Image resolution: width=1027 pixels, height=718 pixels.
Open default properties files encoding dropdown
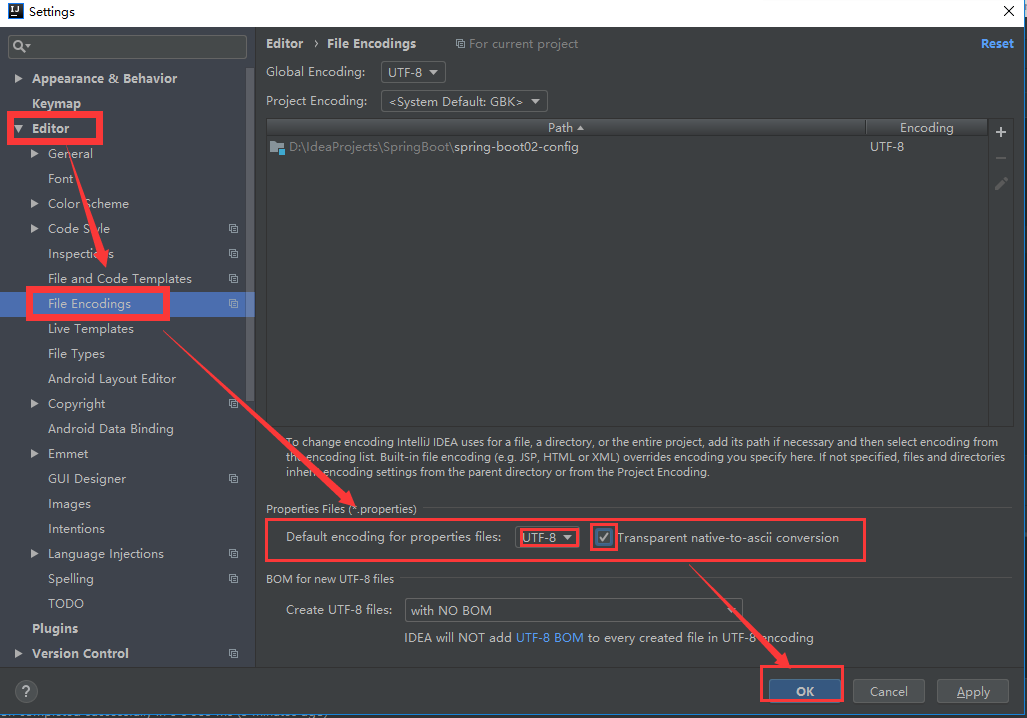coord(547,538)
